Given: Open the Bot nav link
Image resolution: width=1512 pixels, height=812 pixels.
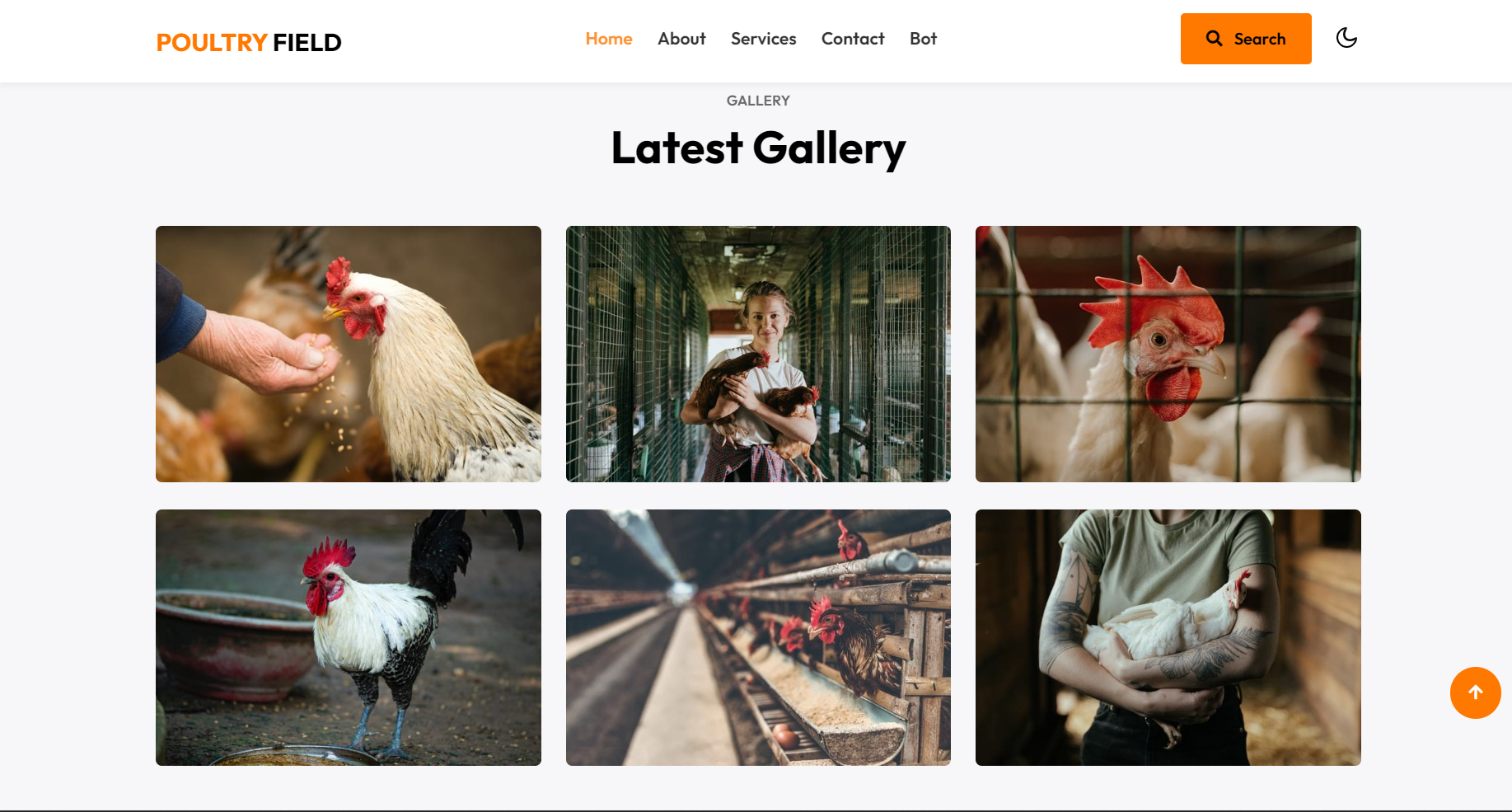Looking at the screenshot, I should tap(923, 39).
